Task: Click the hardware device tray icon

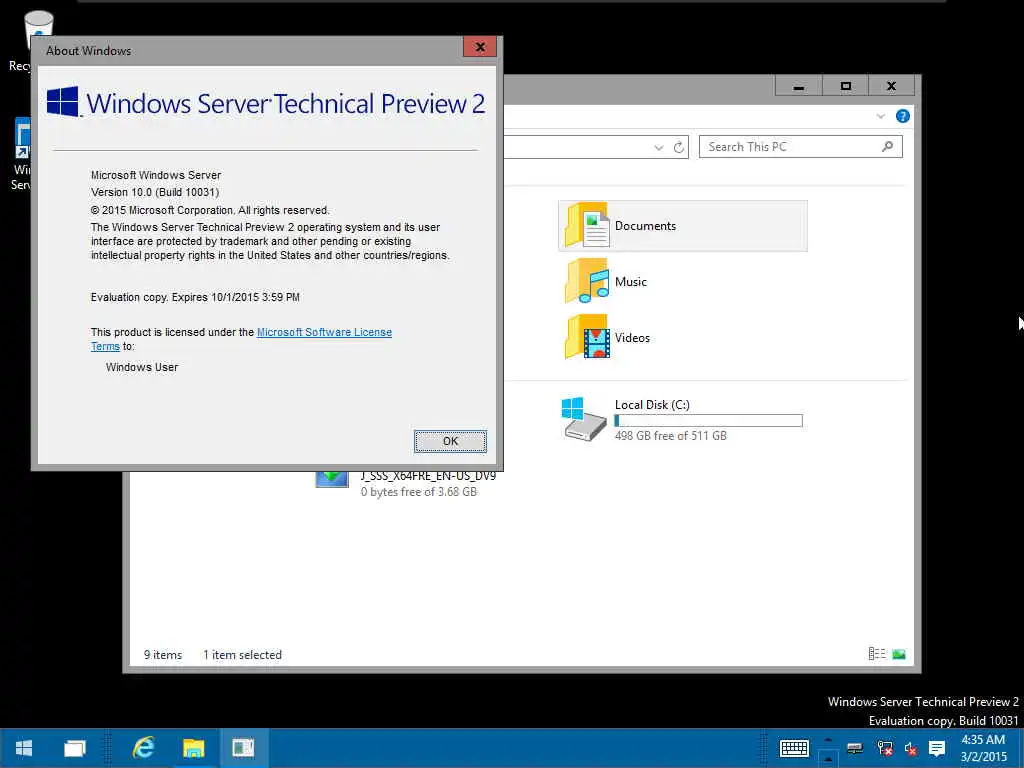Action: (x=855, y=748)
